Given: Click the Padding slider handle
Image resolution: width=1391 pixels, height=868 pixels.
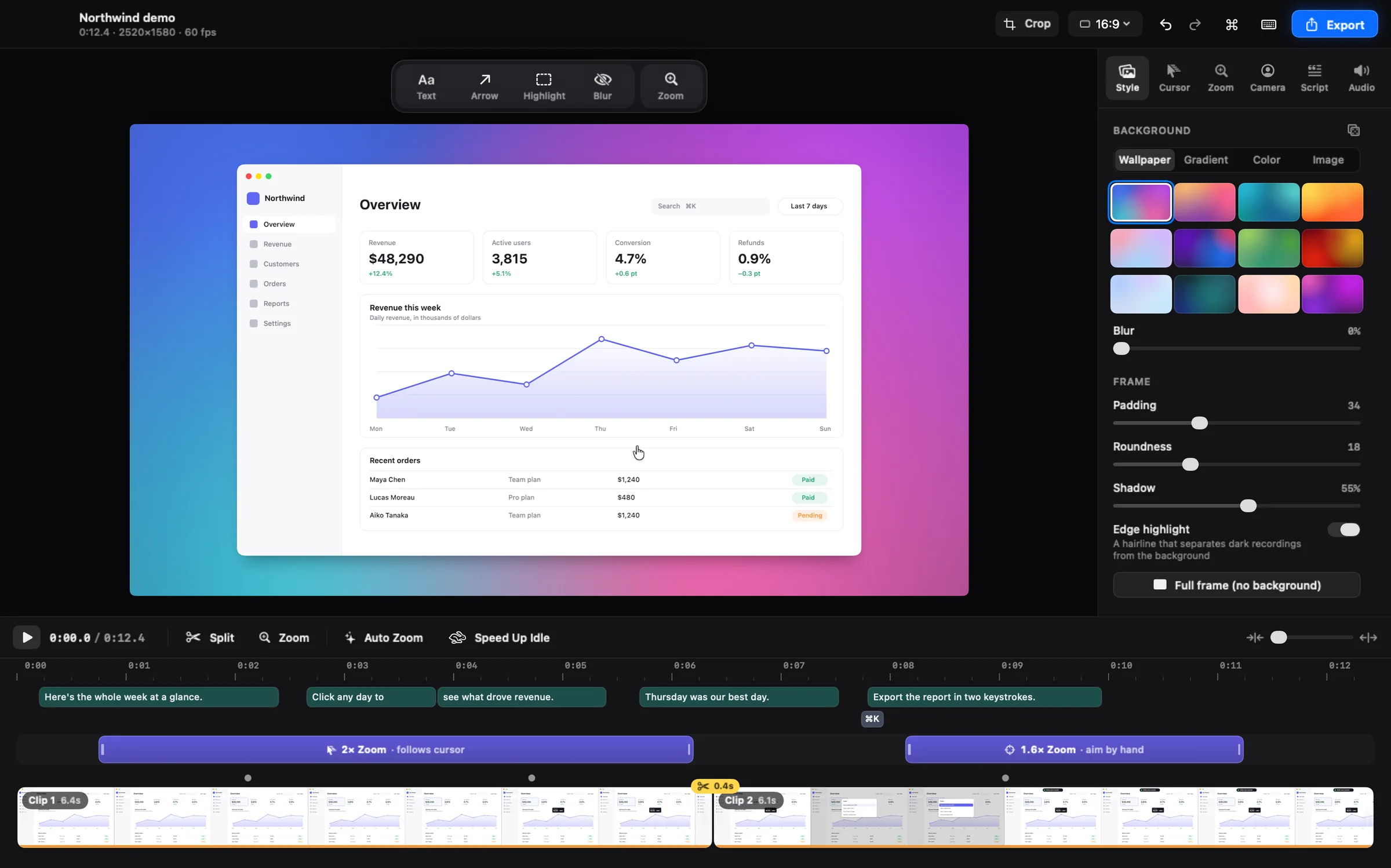Looking at the screenshot, I should (1199, 423).
